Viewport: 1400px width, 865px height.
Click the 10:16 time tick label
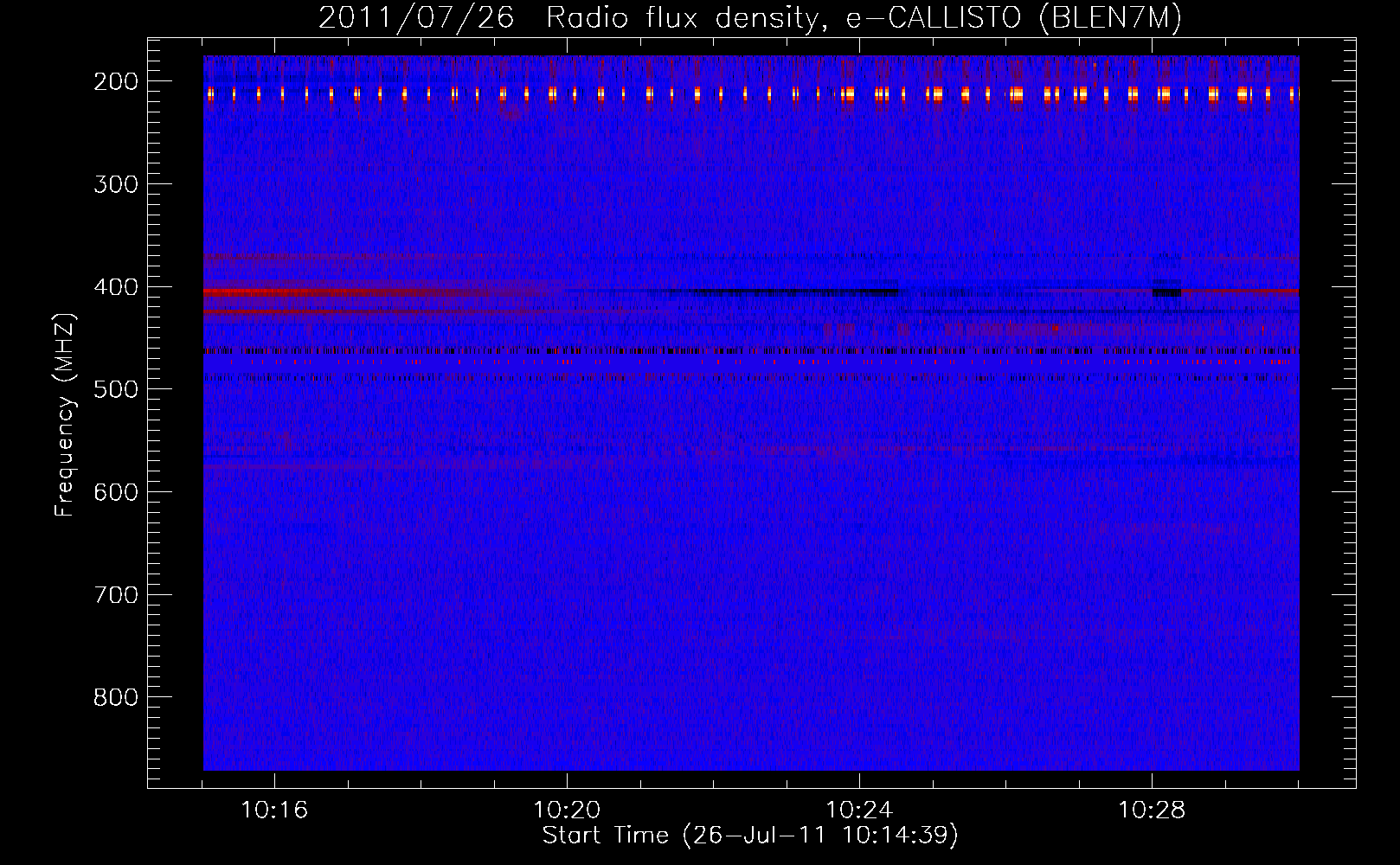click(x=274, y=811)
